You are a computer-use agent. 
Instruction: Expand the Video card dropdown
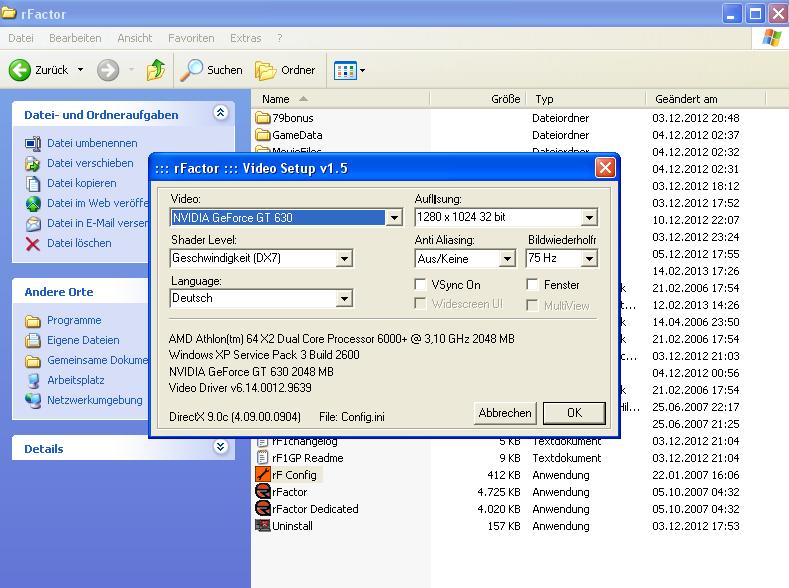pyautogui.click(x=394, y=218)
